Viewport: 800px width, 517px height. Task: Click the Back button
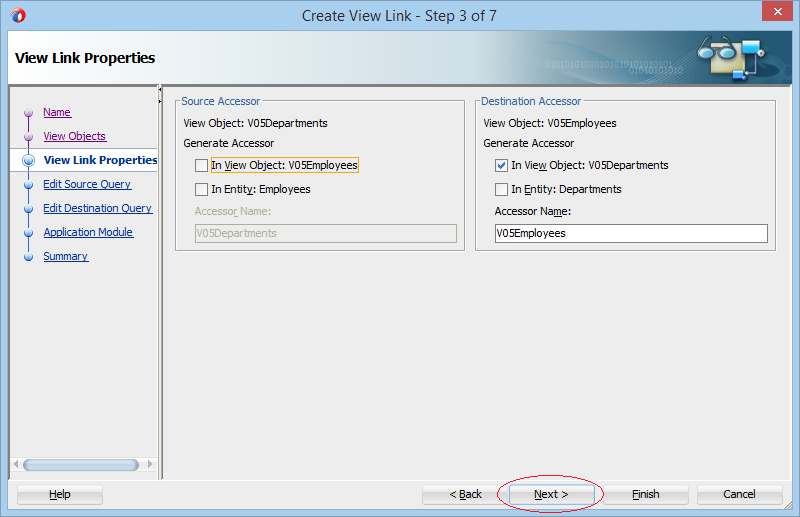(465, 494)
